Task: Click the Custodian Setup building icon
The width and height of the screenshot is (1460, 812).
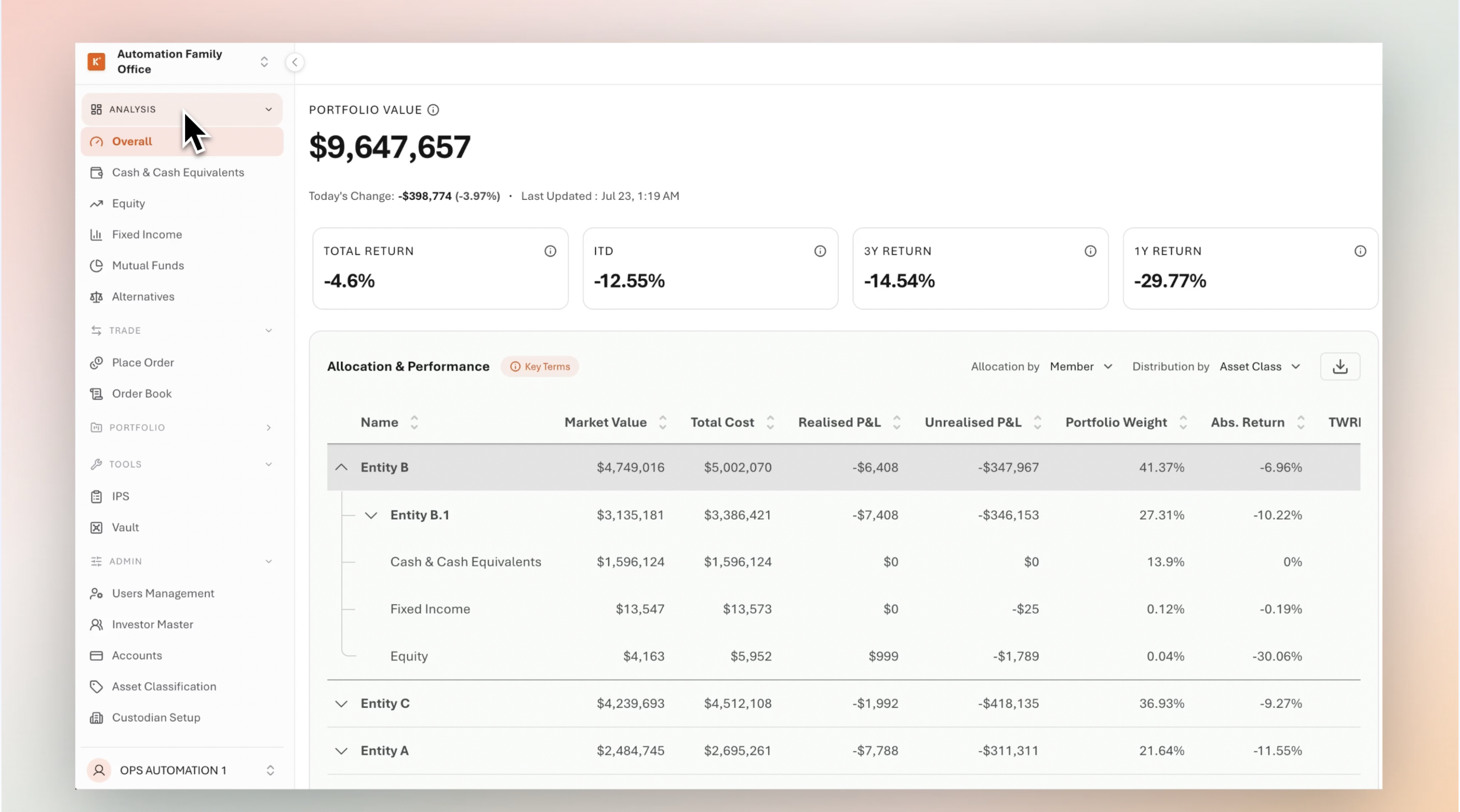Action: click(x=96, y=718)
